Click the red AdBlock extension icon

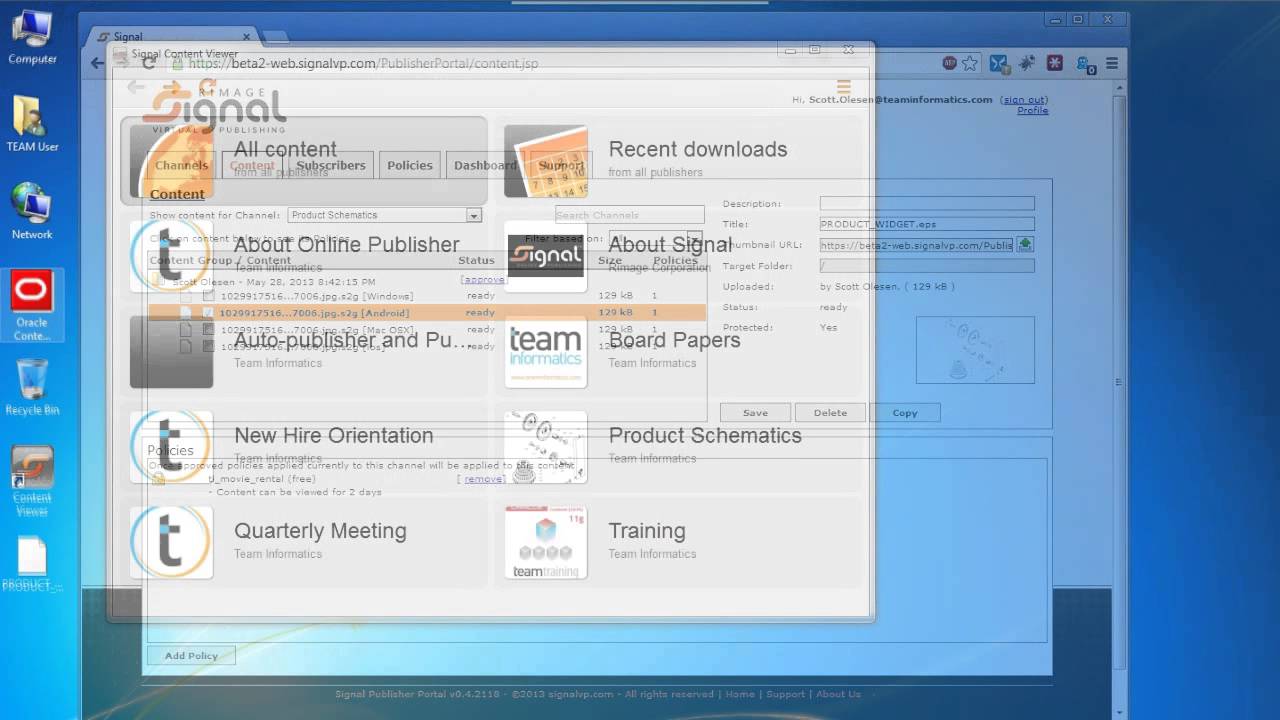coord(950,63)
